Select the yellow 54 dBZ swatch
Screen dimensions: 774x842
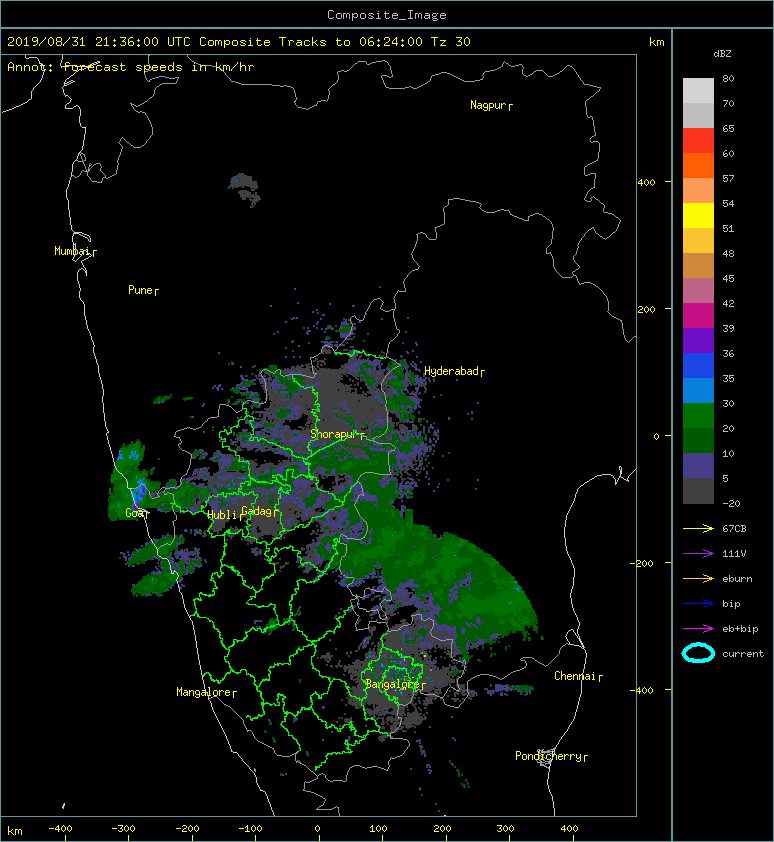[698, 215]
